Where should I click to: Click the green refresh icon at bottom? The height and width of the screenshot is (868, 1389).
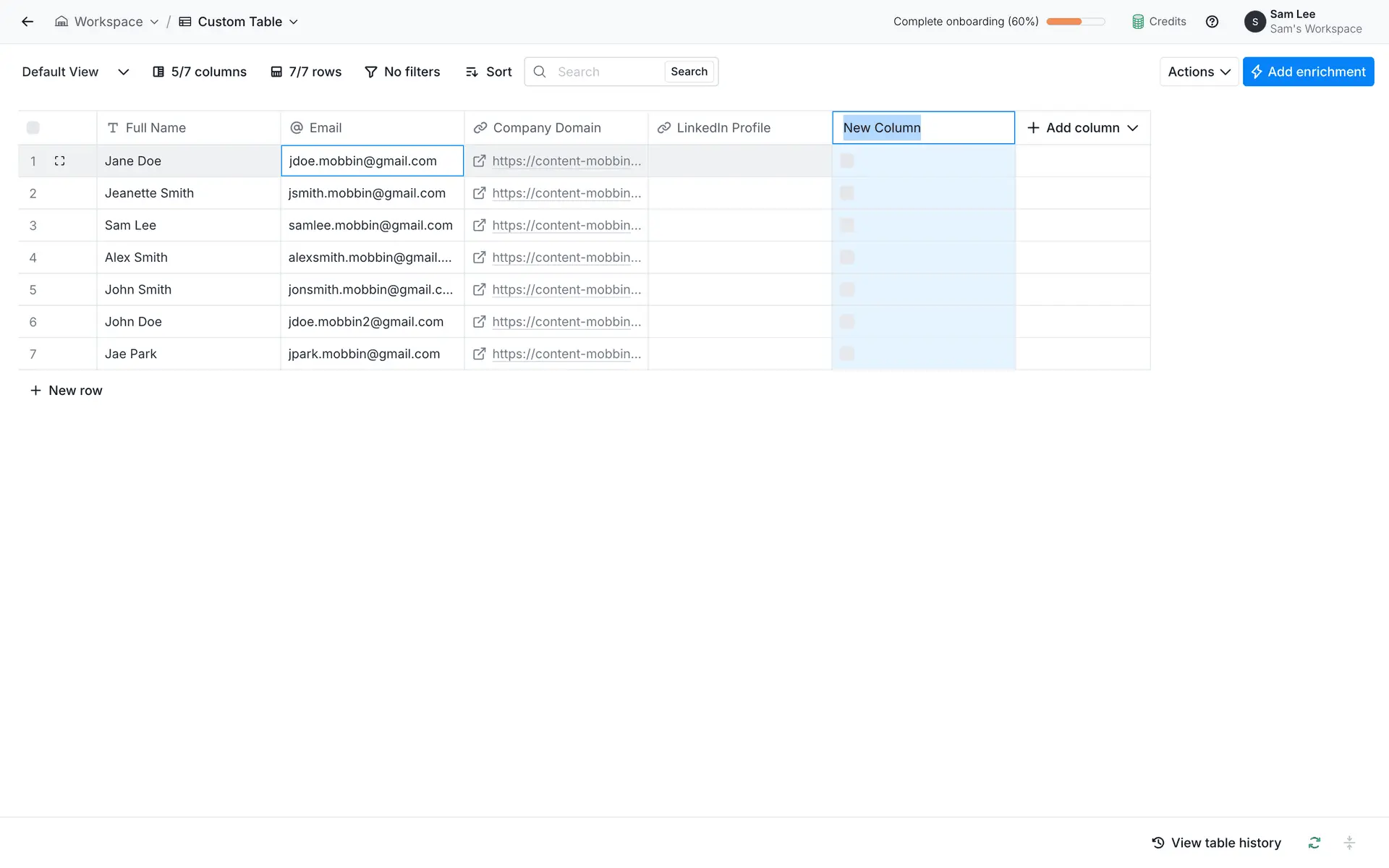pos(1314,843)
